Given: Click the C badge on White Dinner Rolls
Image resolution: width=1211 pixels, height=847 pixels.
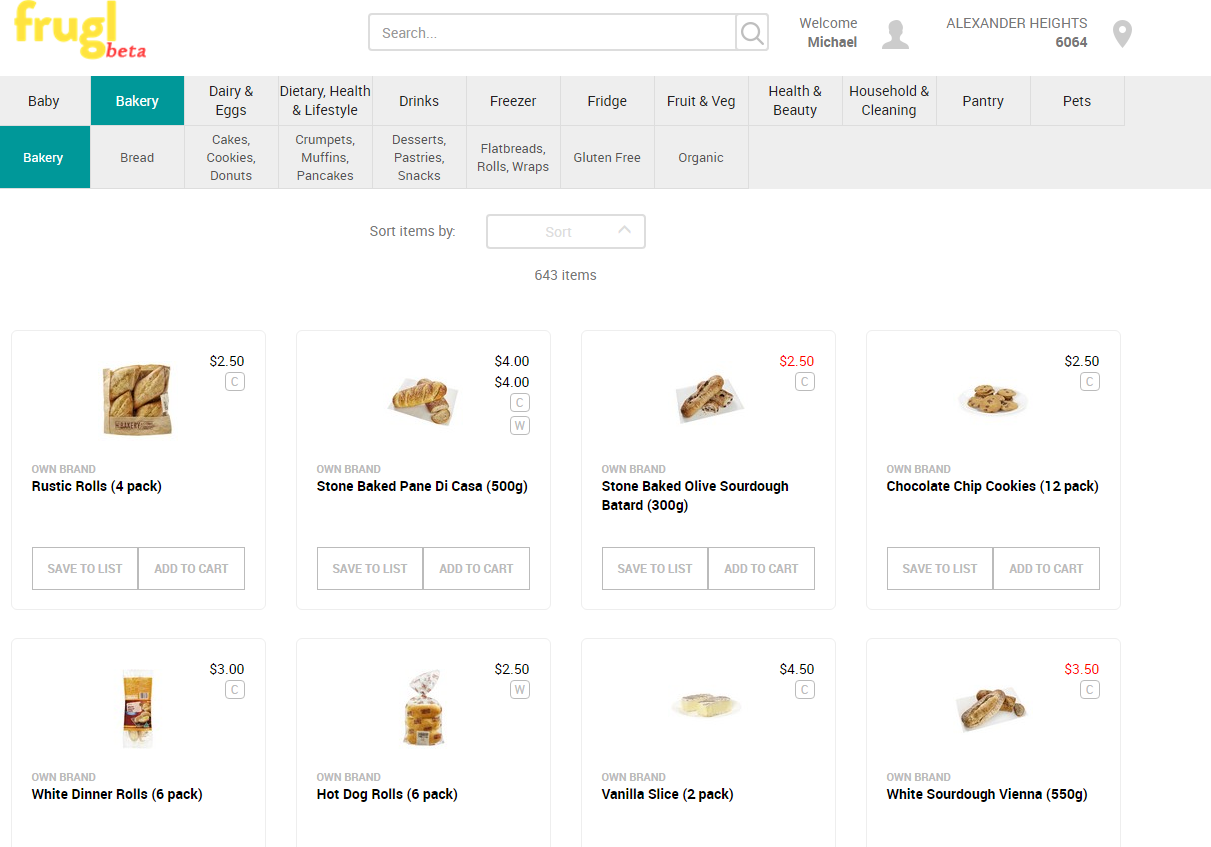Looking at the screenshot, I should (235, 690).
